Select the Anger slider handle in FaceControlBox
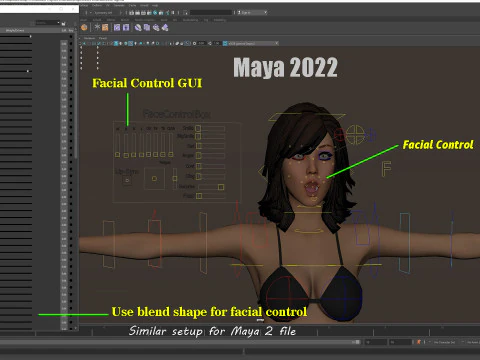Viewport: 480px width, 360px height. (199, 155)
